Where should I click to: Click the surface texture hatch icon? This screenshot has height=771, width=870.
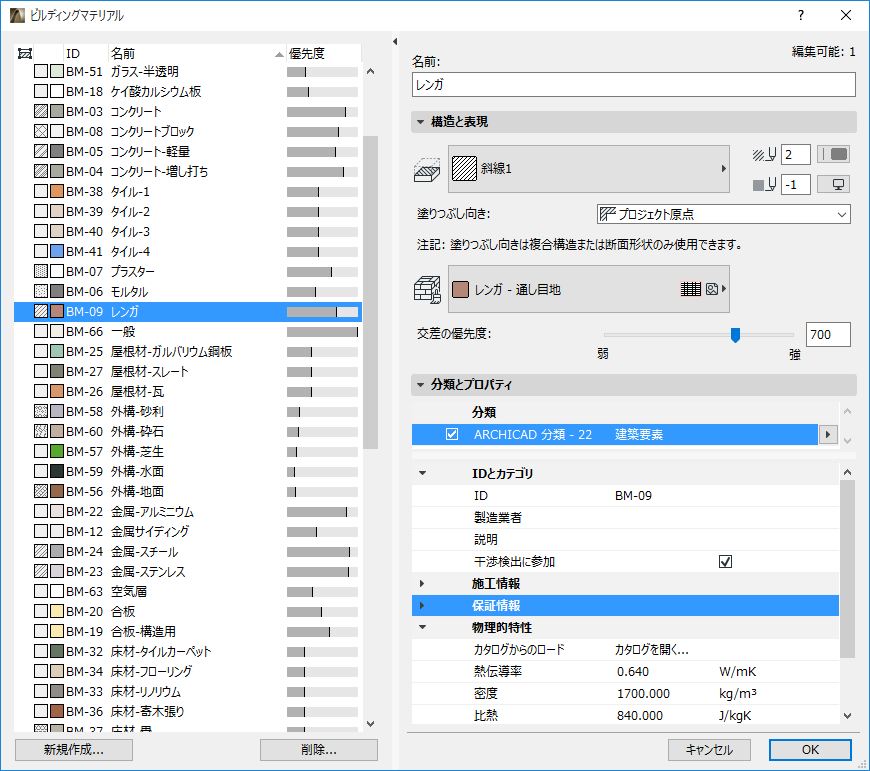(x=690, y=289)
